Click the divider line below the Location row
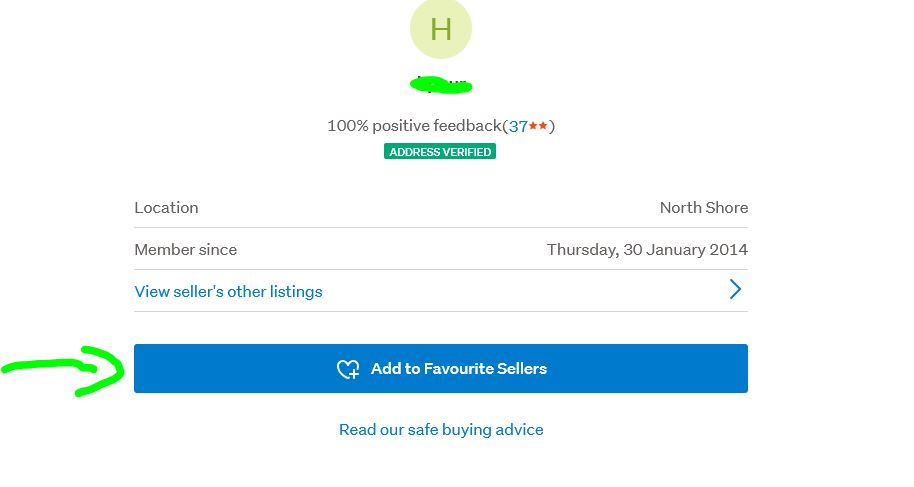Screen dimensions: 914x487 [441, 228]
